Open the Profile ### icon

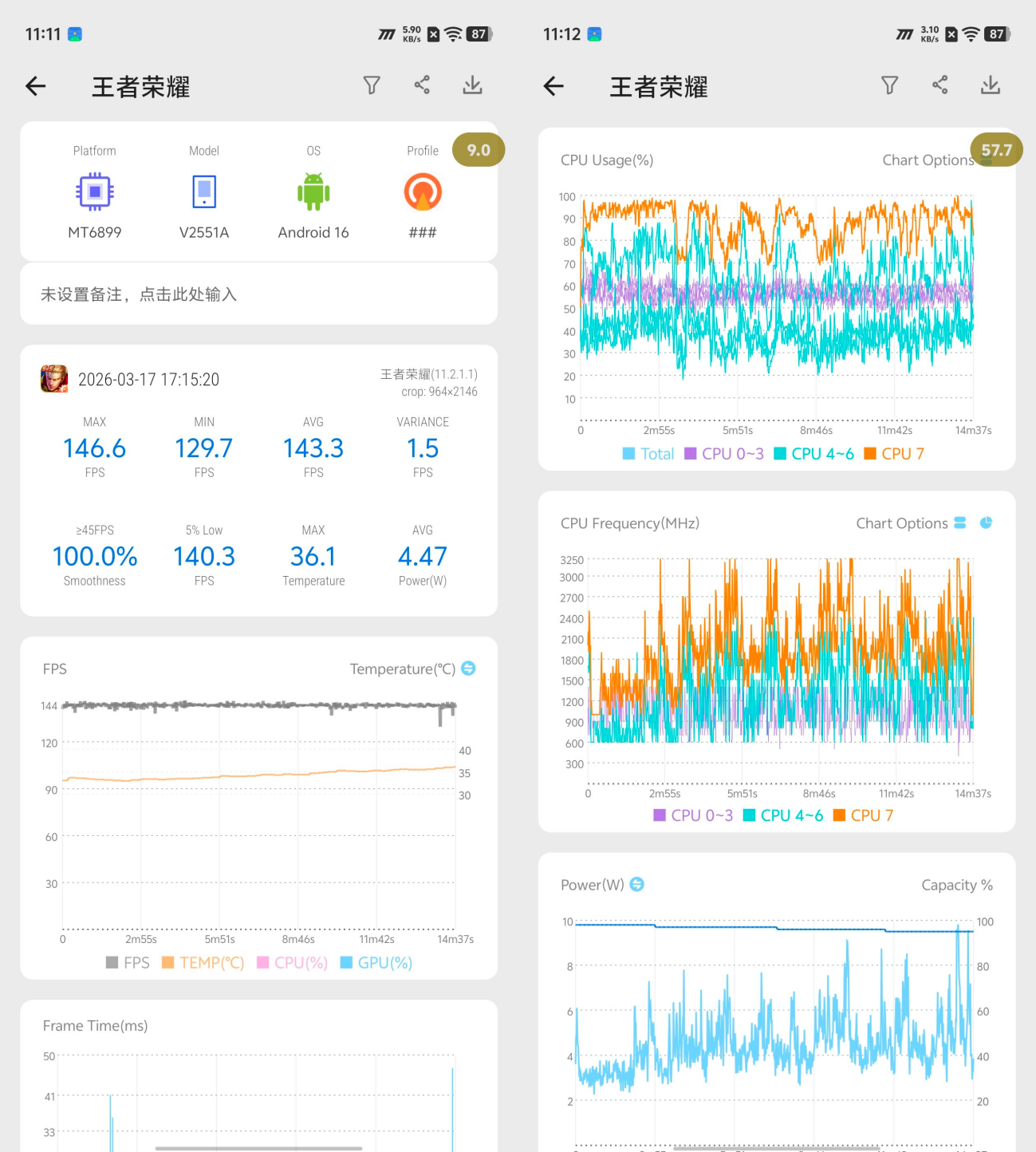423,192
